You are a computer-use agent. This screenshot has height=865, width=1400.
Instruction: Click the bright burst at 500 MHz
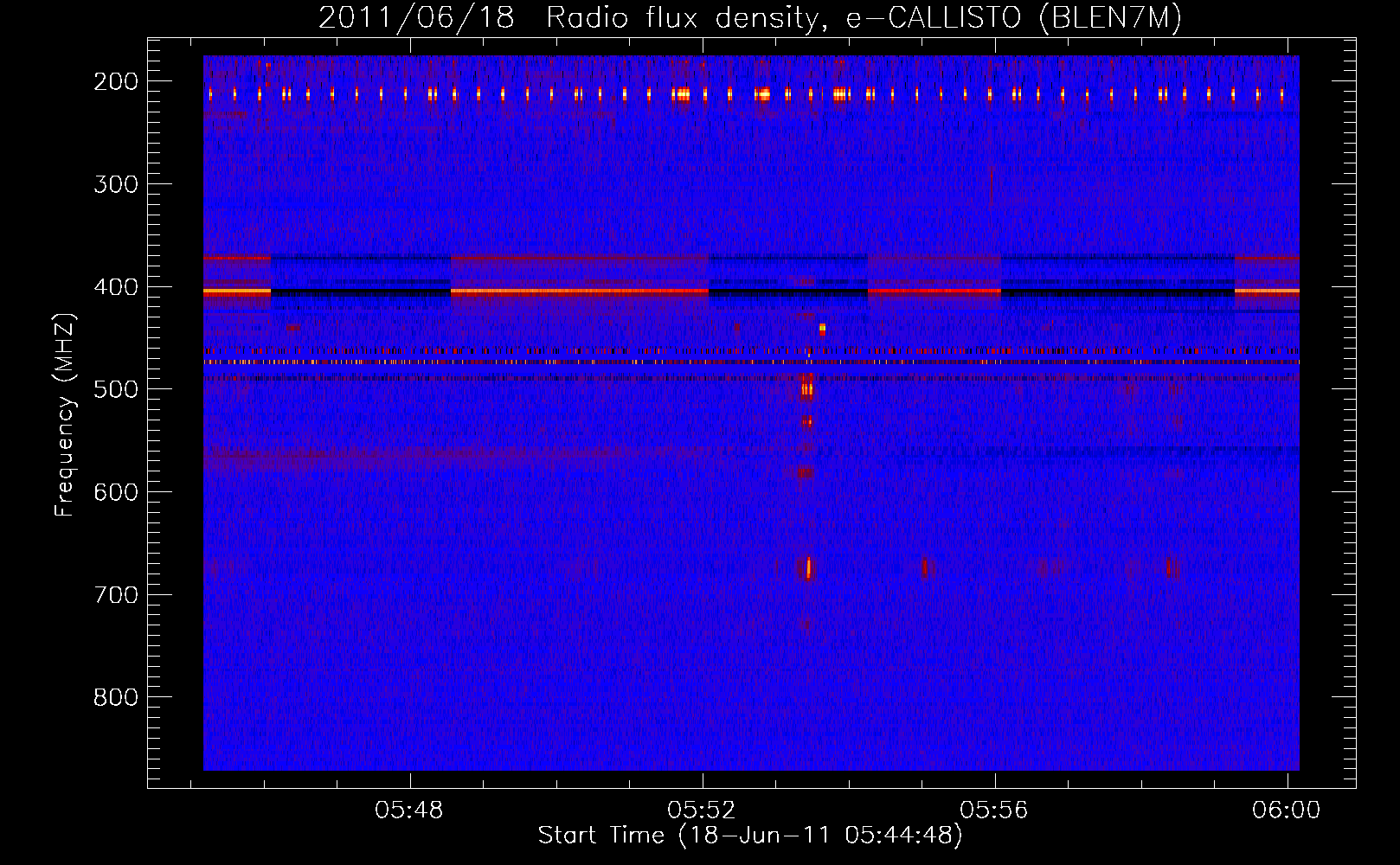click(x=807, y=389)
